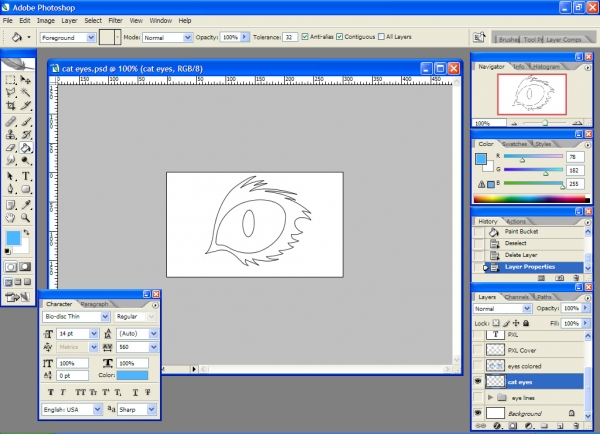The height and width of the screenshot is (434, 600).
Task: Click the Brushes palette well tab
Action: [509, 39]
